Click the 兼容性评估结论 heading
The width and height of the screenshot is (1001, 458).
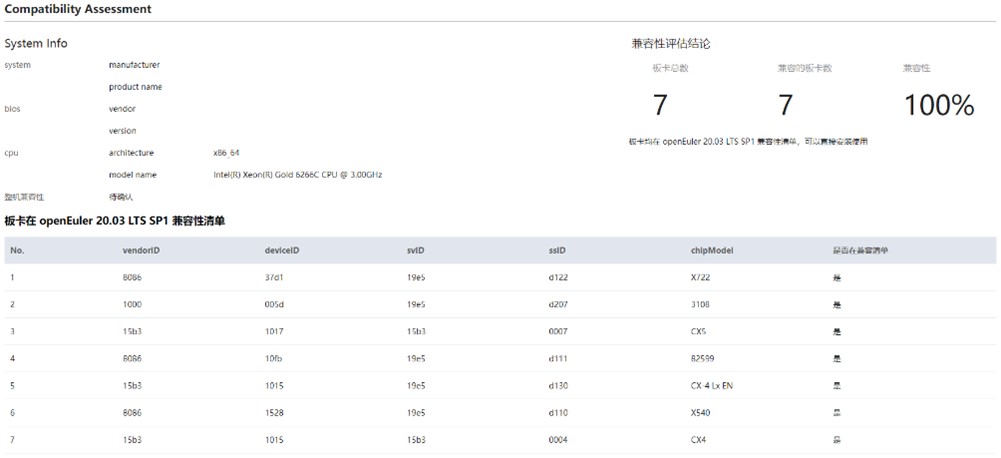click(x=671, y=44)
